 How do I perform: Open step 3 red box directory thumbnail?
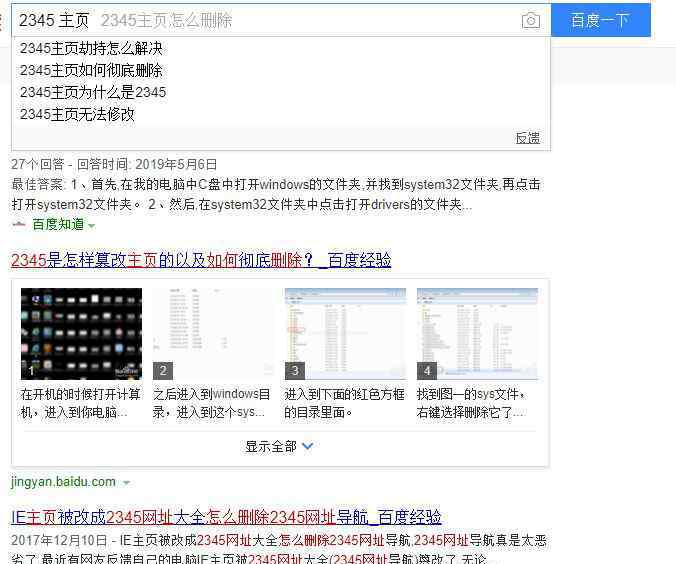(x=345, y=334)
